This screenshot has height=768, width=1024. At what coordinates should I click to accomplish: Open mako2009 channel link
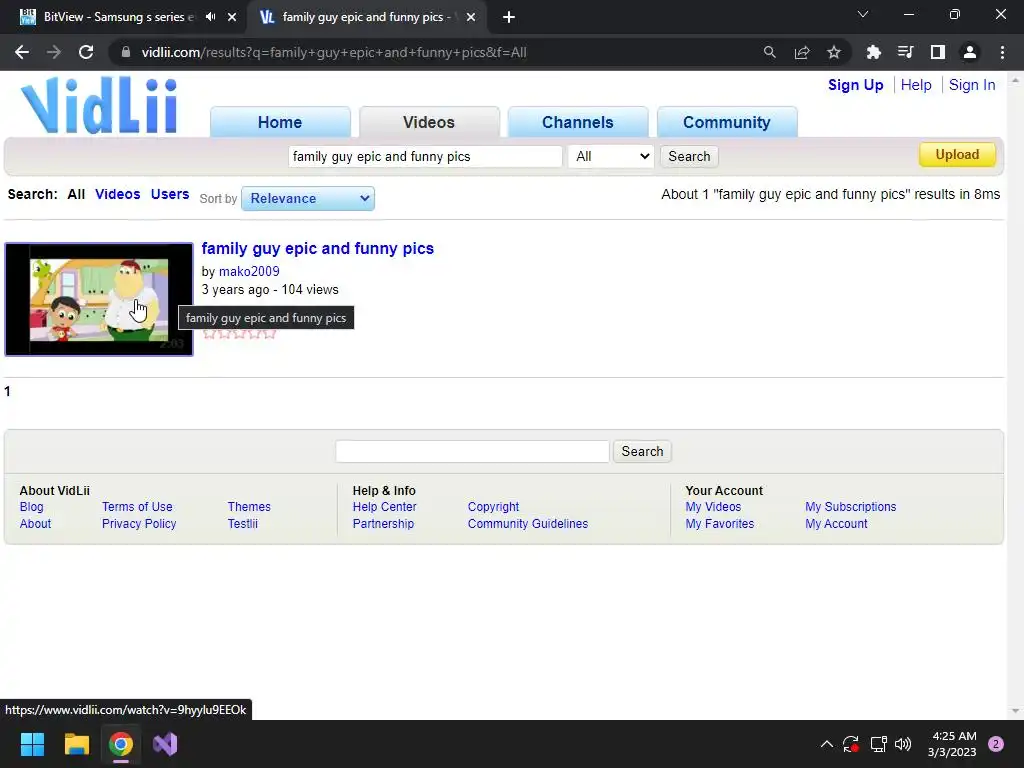[x=249, y=271]
